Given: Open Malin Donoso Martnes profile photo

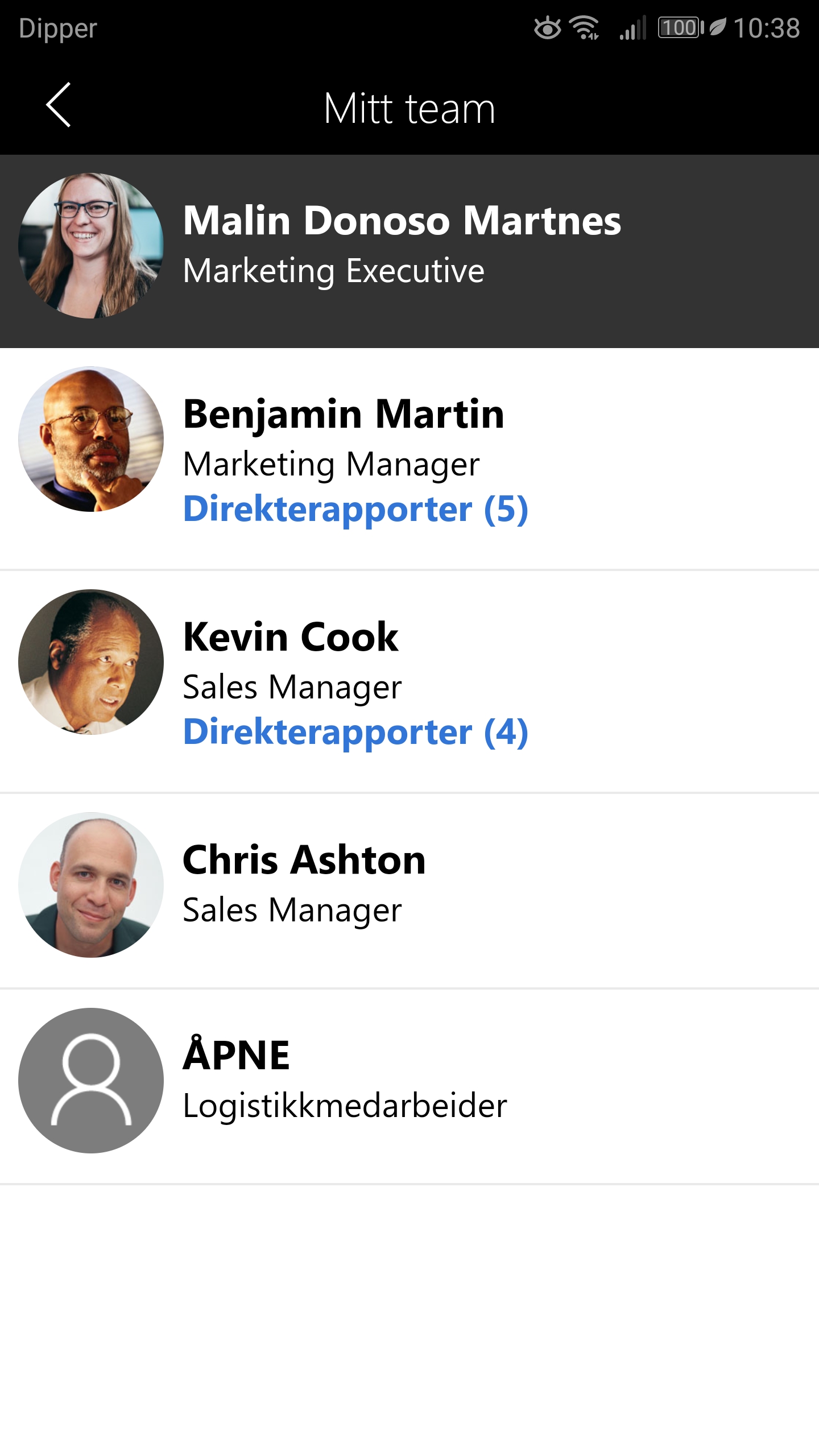Looking at the screenshot, I should pos(91,246).
